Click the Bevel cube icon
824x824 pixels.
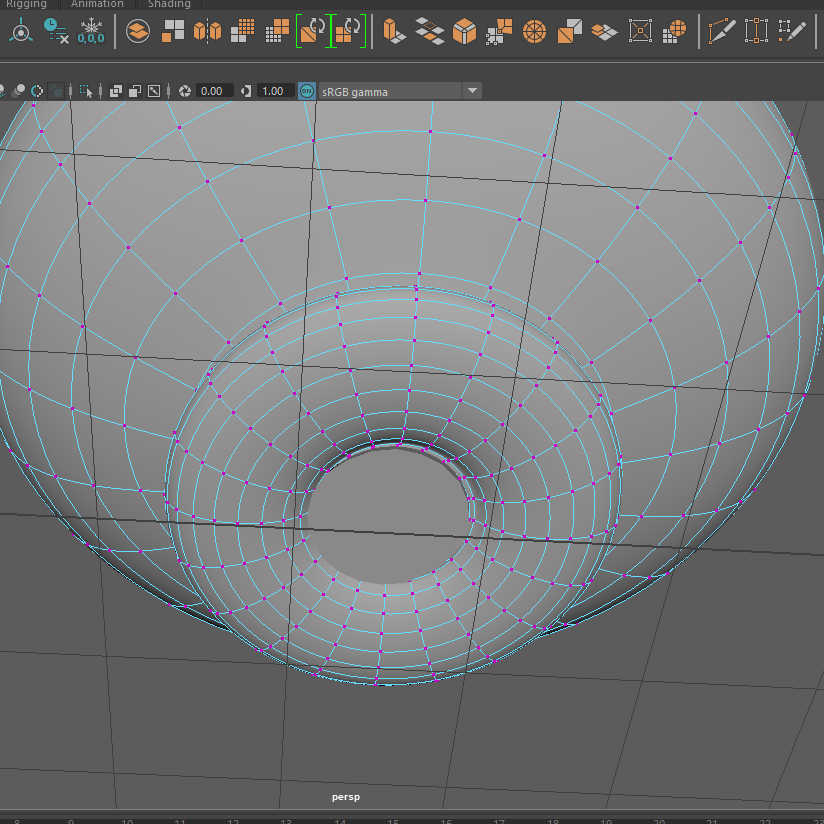click(463, 31)
